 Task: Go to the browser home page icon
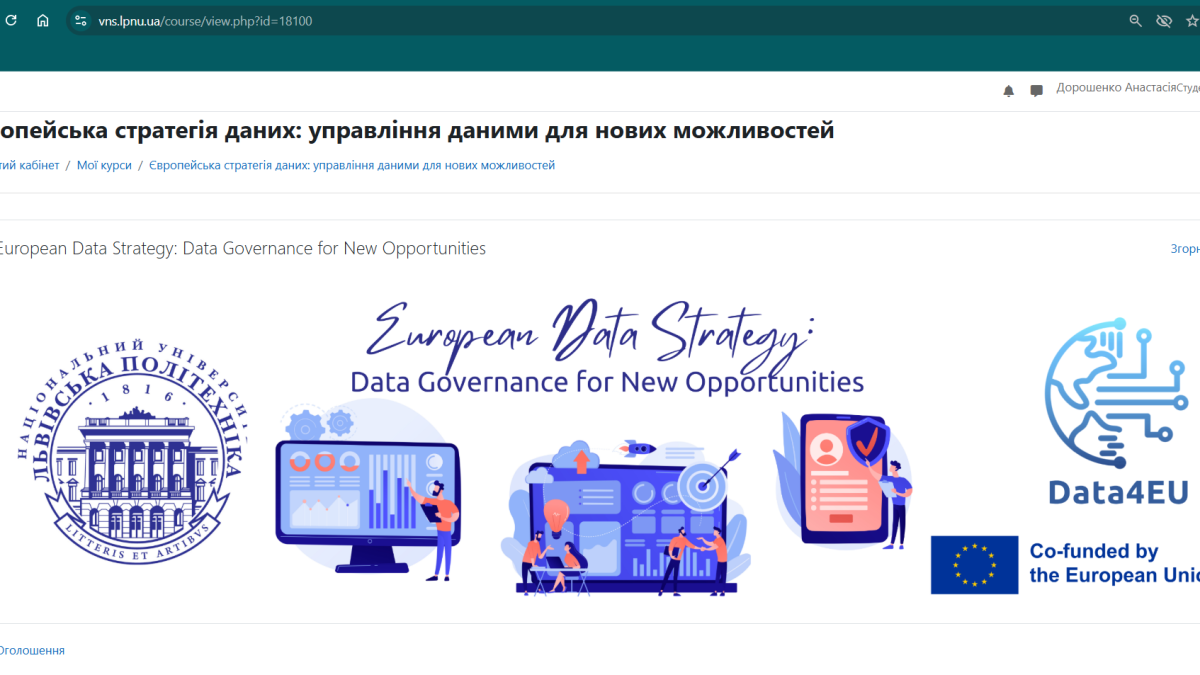[x=42, y=20]
